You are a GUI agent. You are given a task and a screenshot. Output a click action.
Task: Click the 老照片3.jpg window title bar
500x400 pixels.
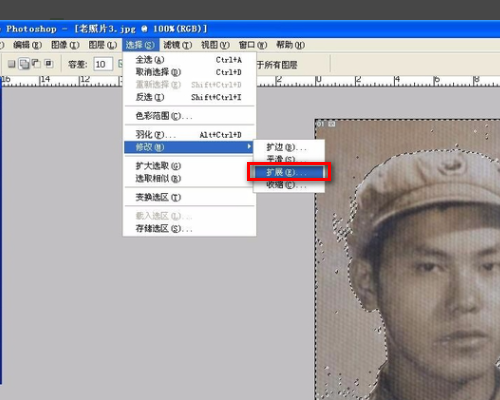pos(250,29)
